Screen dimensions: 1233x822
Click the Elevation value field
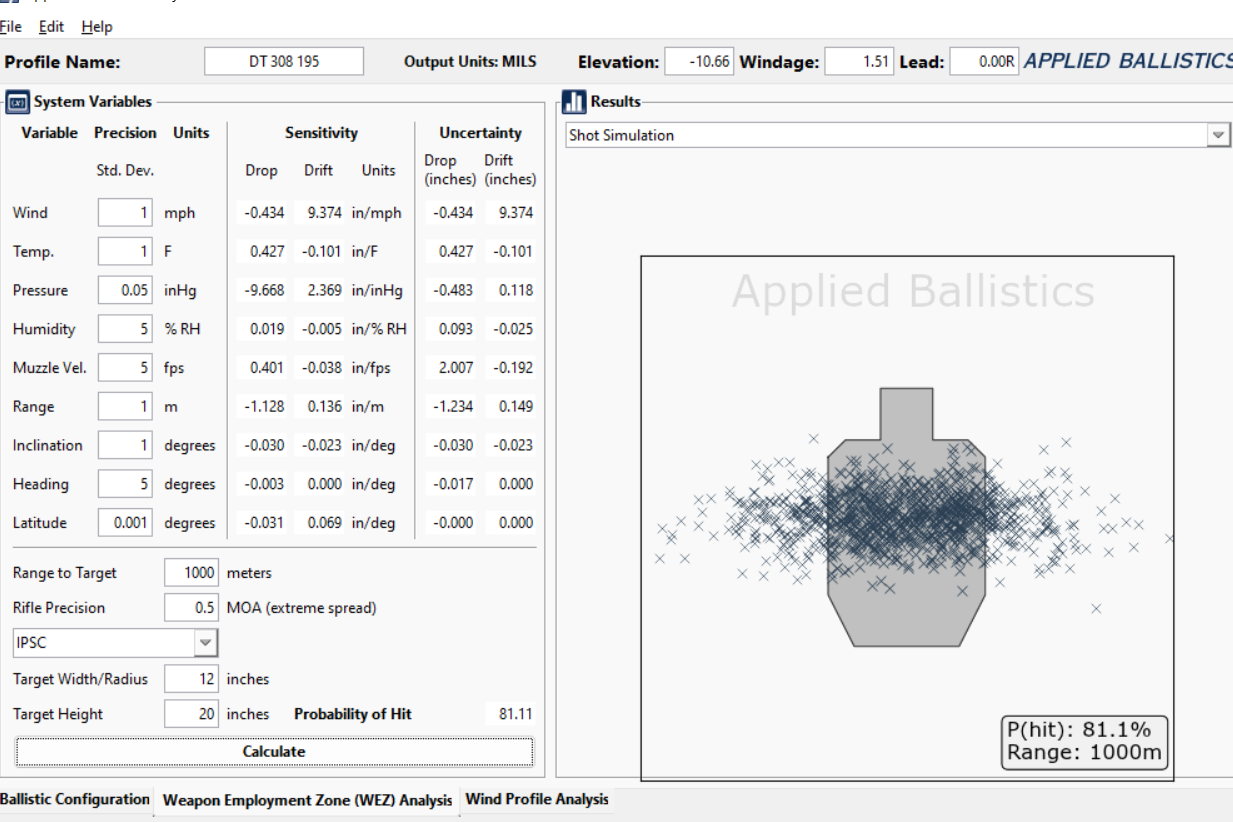(699, 62)
